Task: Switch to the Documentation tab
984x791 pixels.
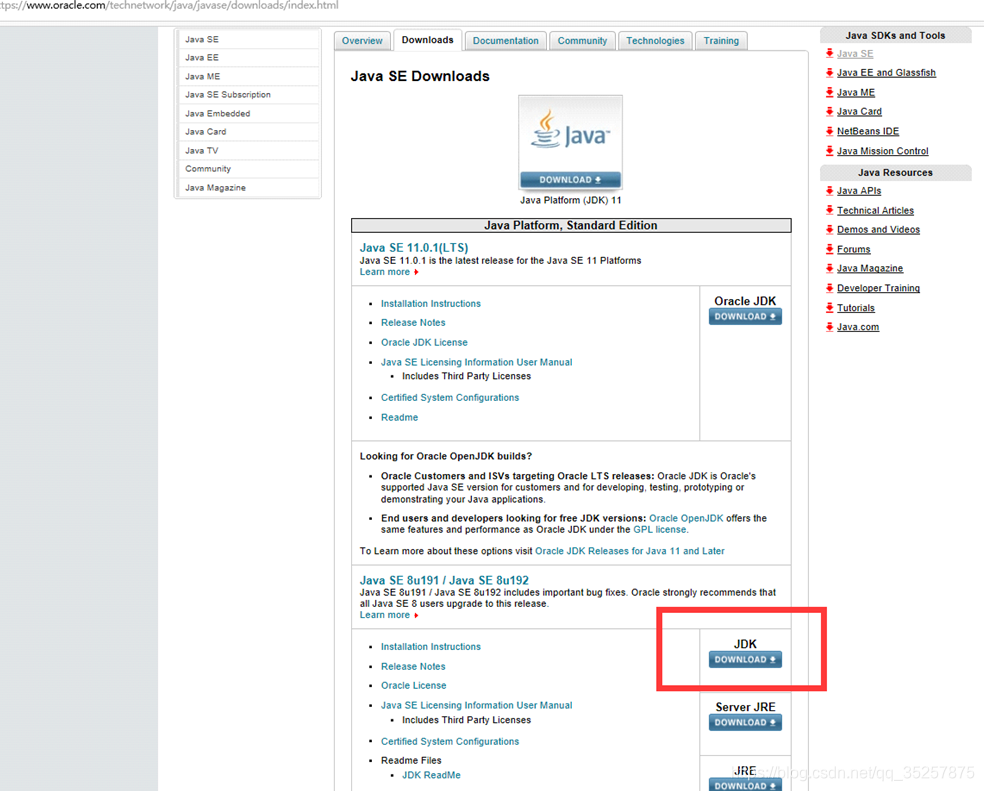Action: 506,41
